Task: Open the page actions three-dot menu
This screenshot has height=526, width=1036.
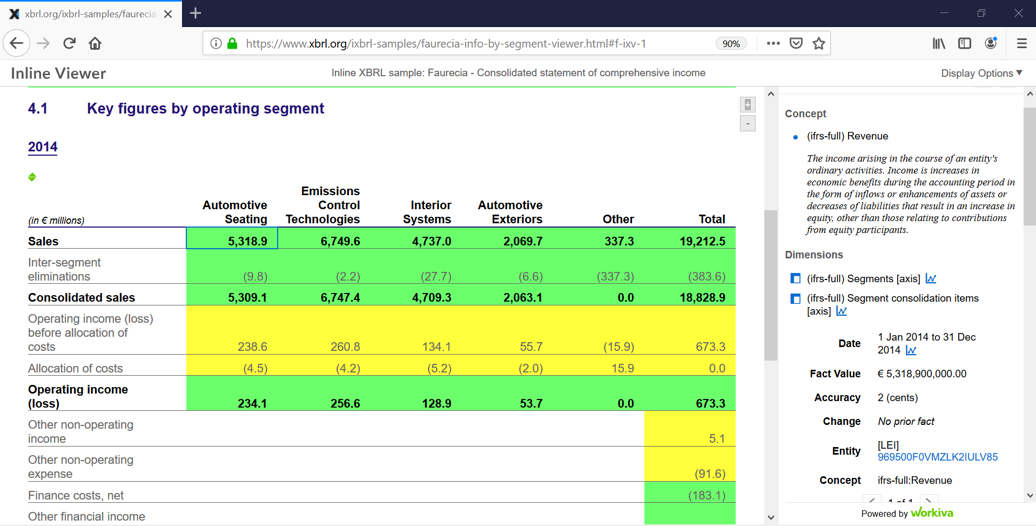Action: [x=773, y=44]
